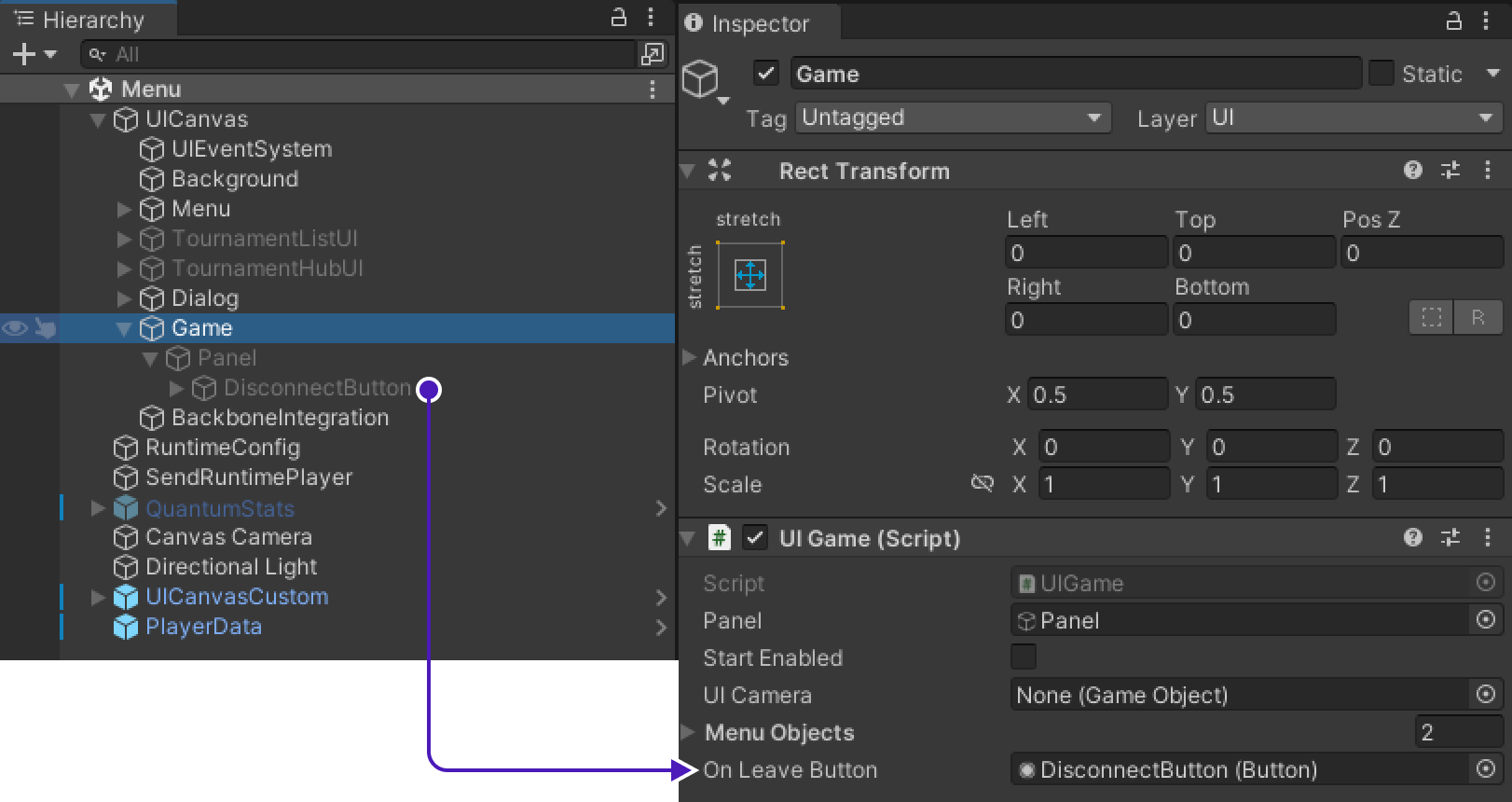Click the Inspector panel lock icon

click(1453, 21)
